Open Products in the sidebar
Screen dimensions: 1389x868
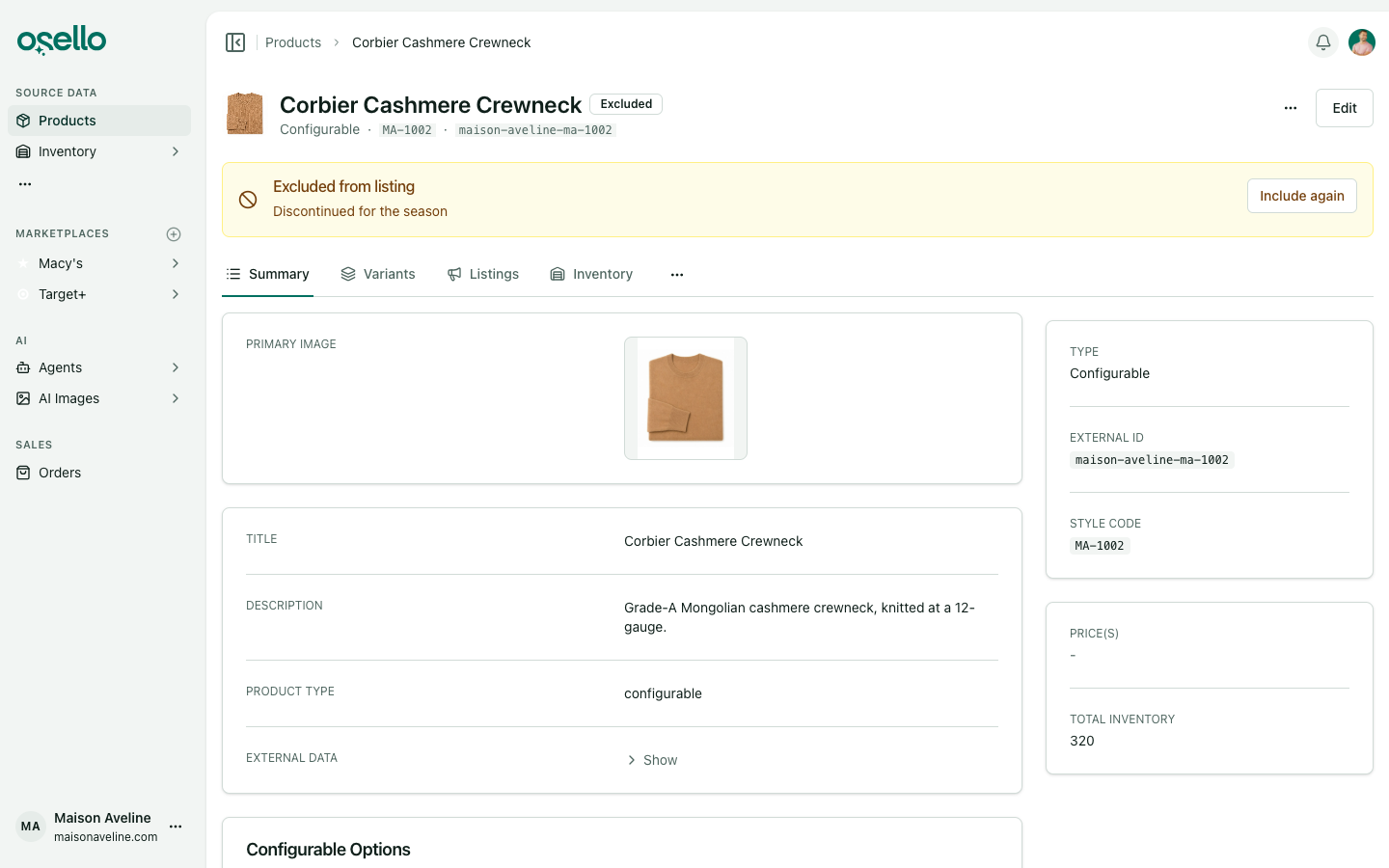tap(99, 121)
